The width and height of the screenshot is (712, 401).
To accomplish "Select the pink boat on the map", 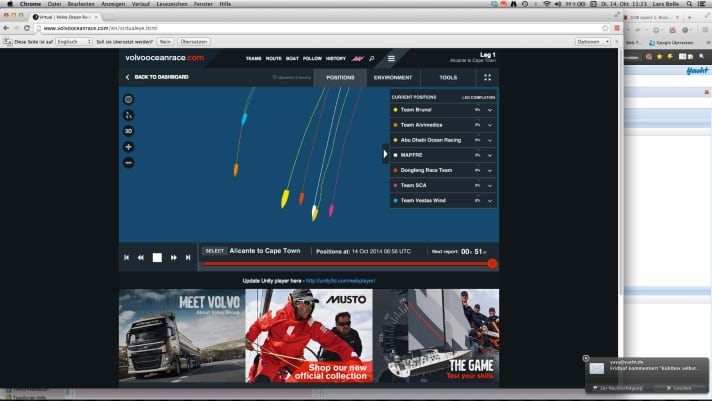I will coord(331,210).
